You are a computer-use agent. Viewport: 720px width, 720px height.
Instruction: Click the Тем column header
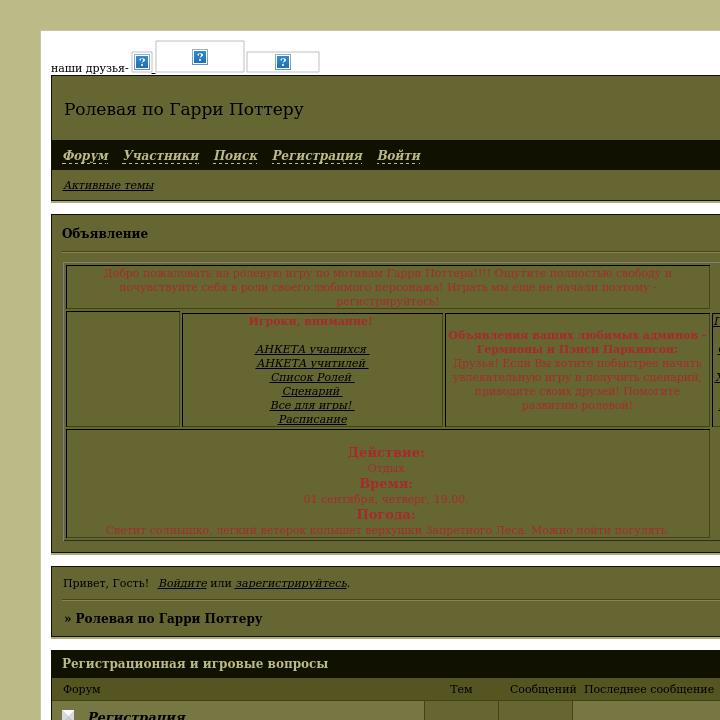(461, 689)
